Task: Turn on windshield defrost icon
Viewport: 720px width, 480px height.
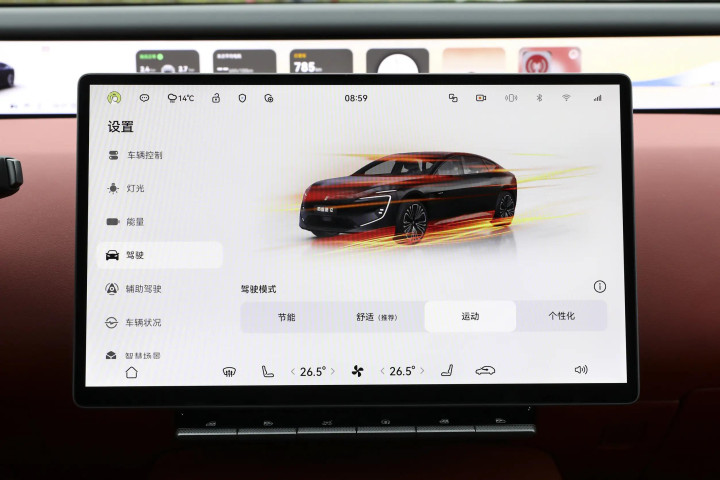Action: point(229,372)
